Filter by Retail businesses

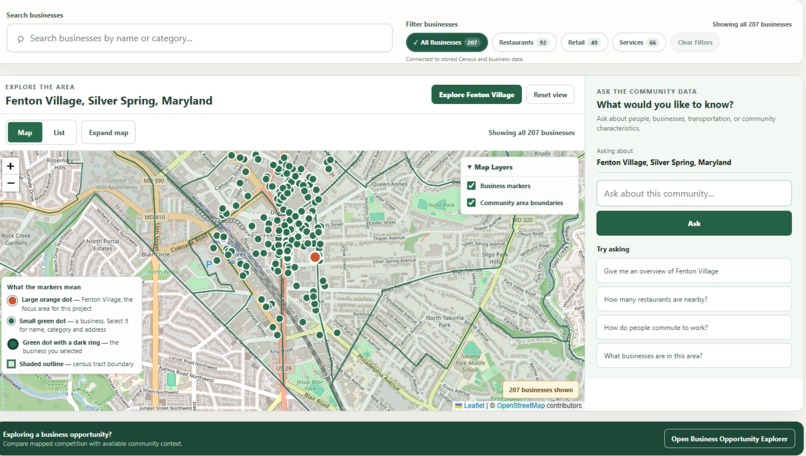click(x=584, y=43)
